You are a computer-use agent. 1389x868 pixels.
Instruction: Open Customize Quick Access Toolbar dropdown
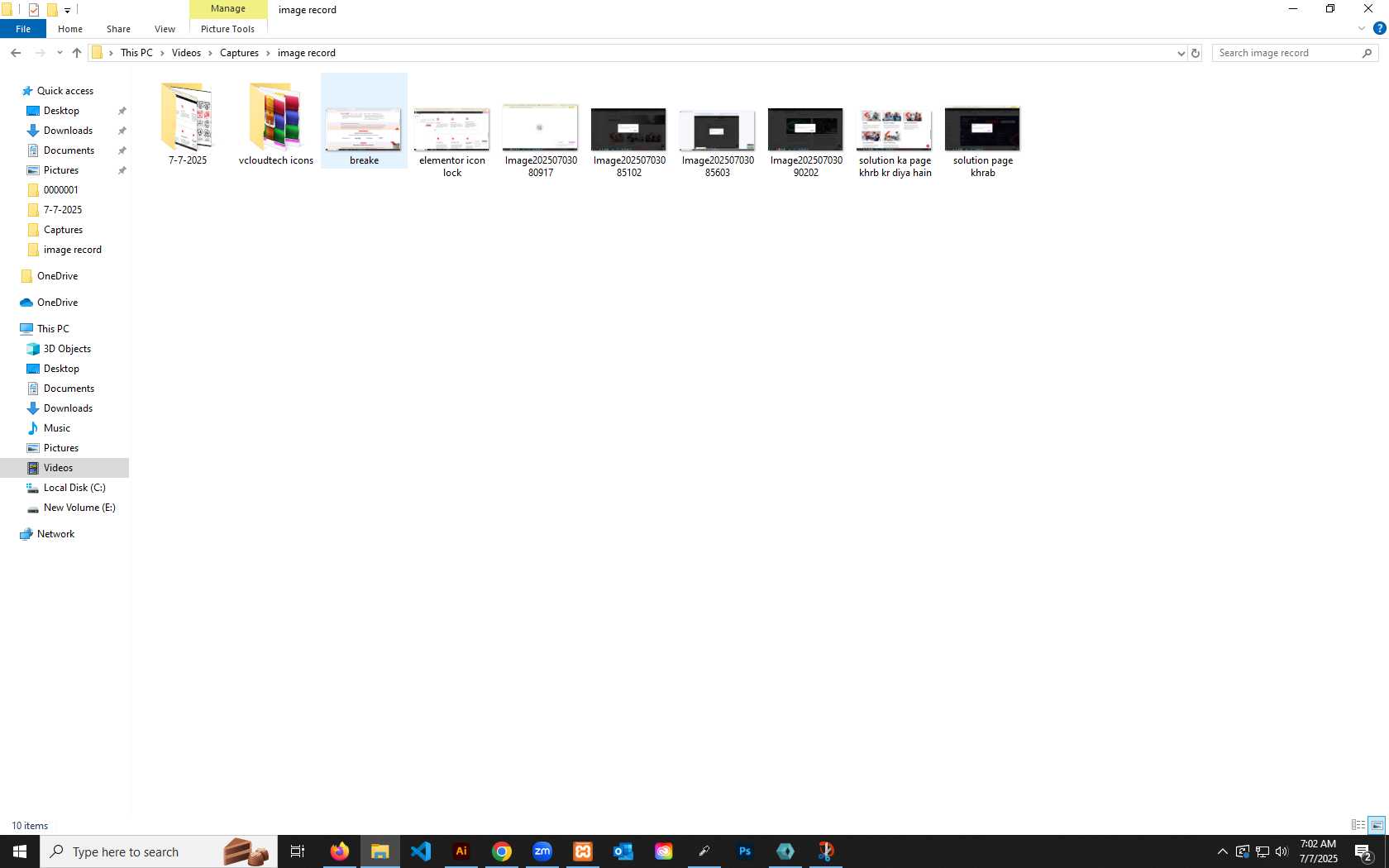[x=68, y=10]
